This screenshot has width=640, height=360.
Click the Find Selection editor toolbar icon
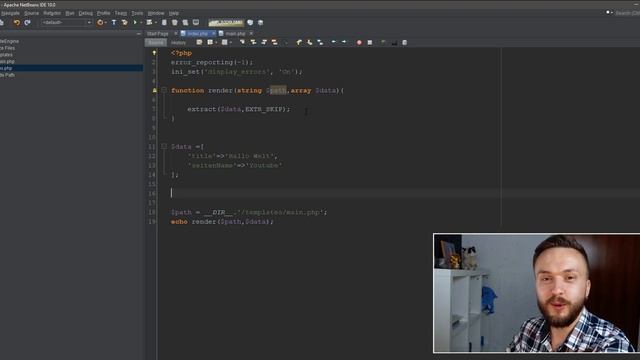242,42
